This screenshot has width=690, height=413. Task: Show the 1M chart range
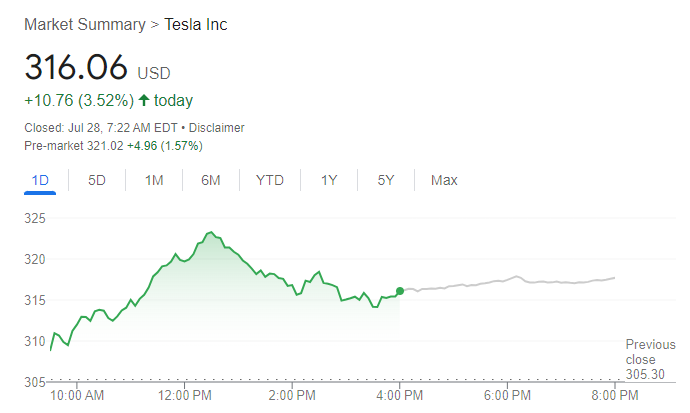point(154,180)
